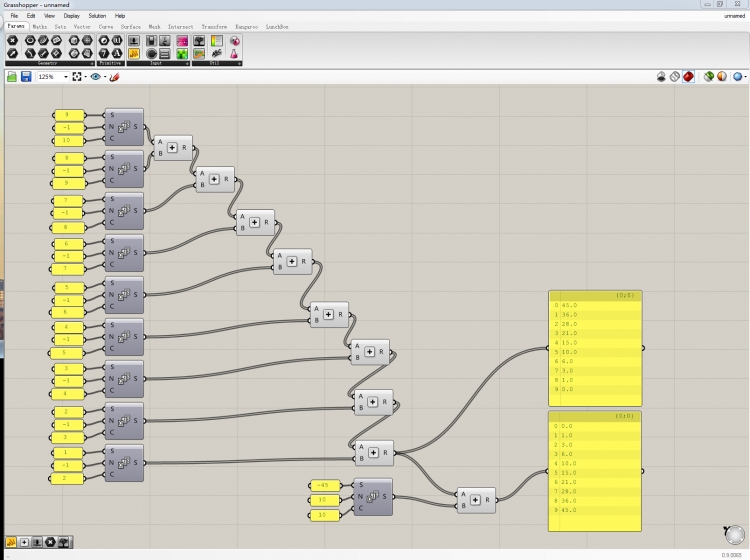
Task: Activate the red Sketch pen tool
Action: tap(114, 77)
